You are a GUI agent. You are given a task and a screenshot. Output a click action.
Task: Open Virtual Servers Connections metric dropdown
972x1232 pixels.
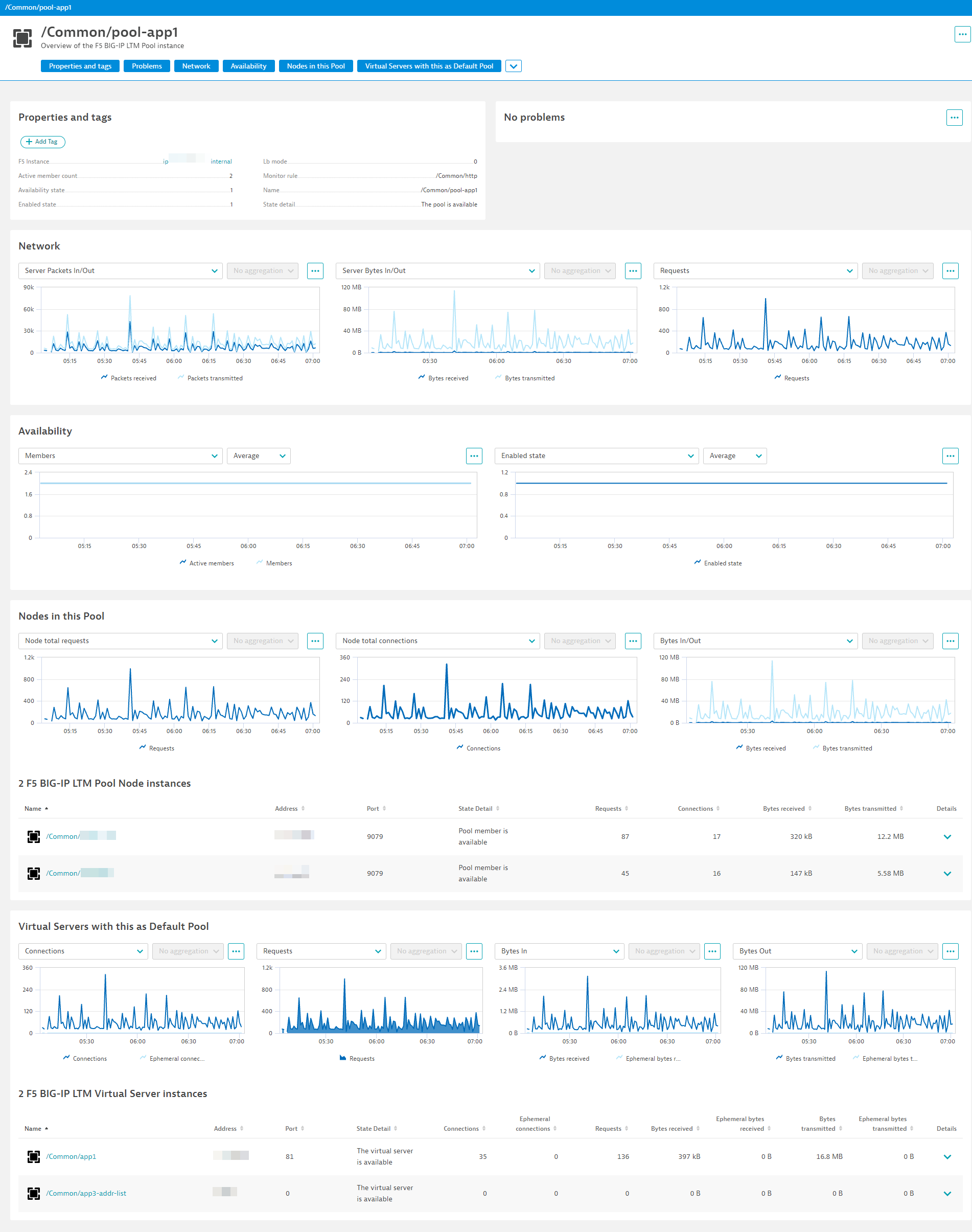click(x=83, y=951)
